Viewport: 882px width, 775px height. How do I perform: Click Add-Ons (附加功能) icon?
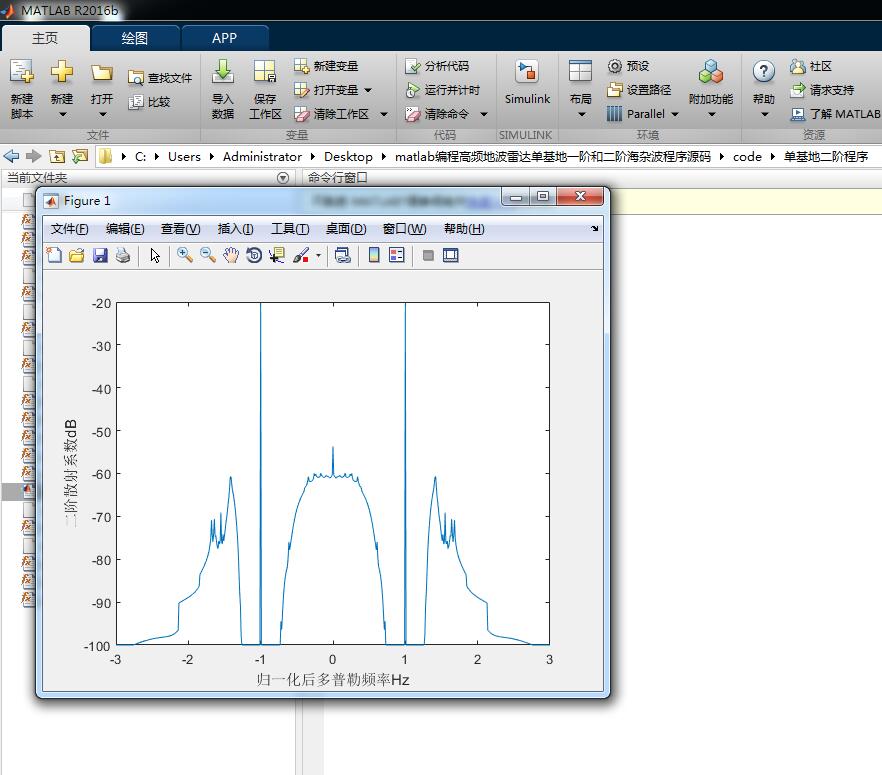(711, 72)
